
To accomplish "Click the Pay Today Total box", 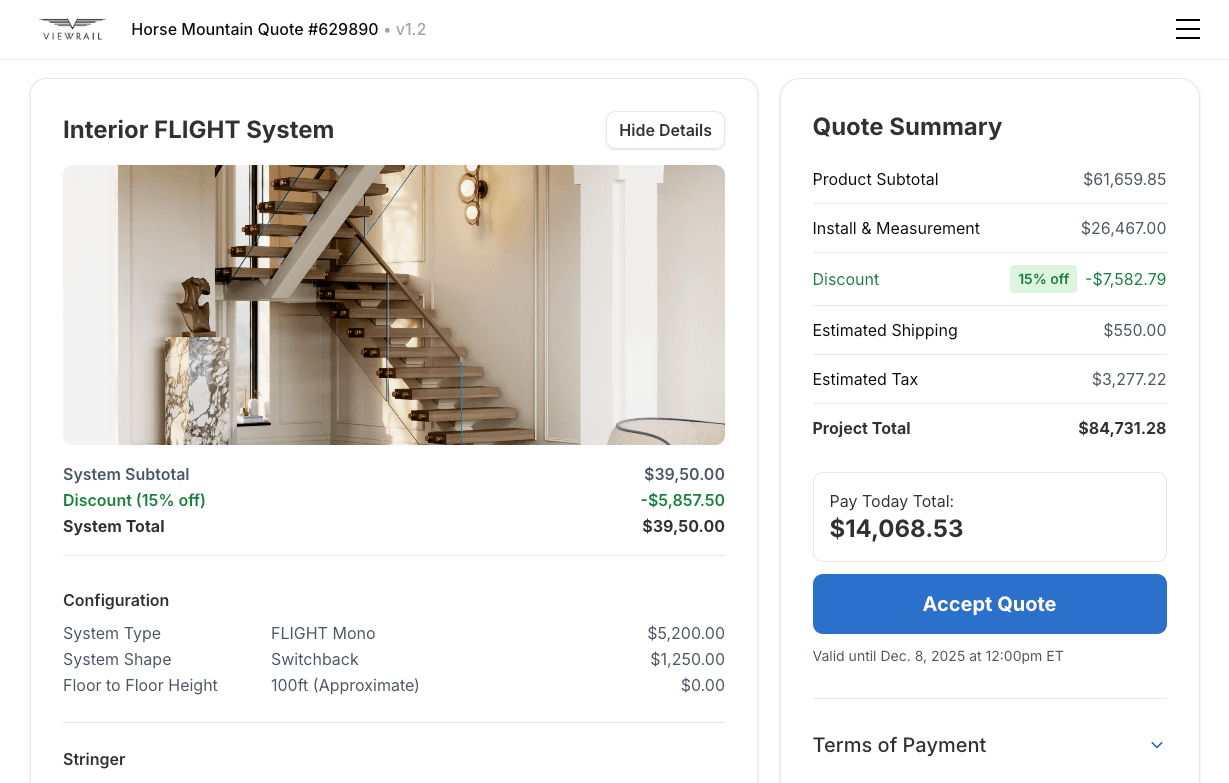I will [x=989, y=517].
